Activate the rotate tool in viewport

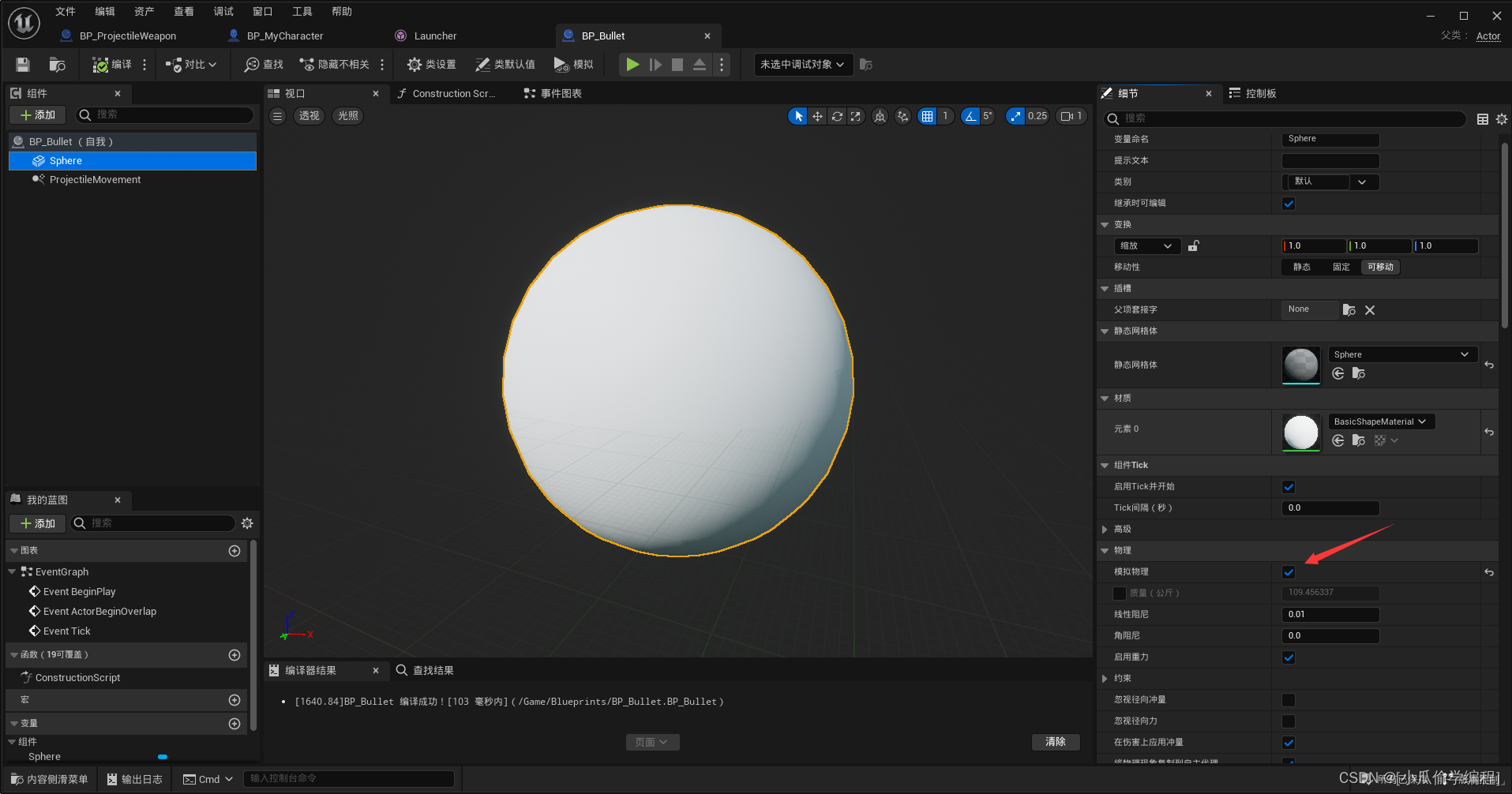point(837,116)
